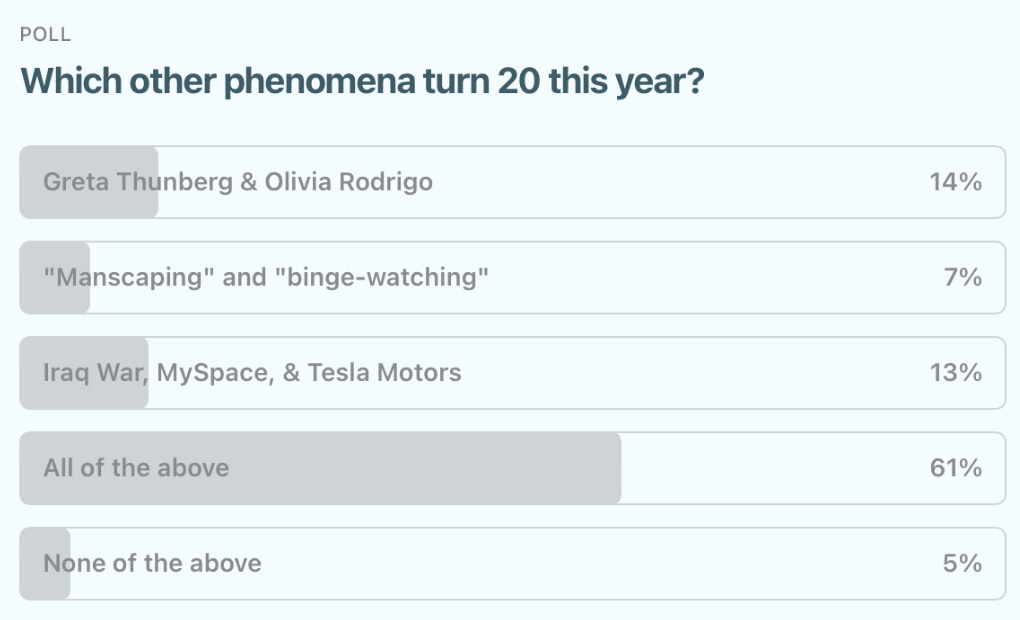This screenshot has width=1020, height=620.
Task: Click the 7% result label
Action: click(963, 278)
